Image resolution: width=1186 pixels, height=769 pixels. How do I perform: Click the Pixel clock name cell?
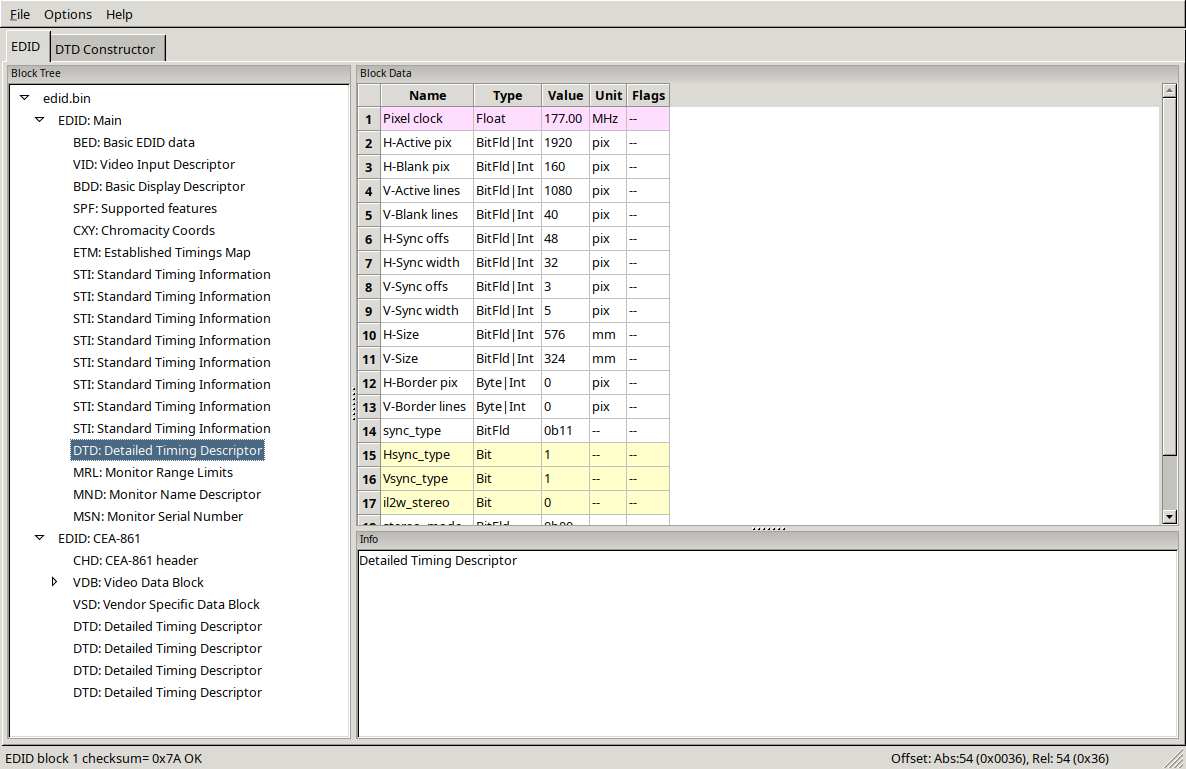tap(427, 119)
